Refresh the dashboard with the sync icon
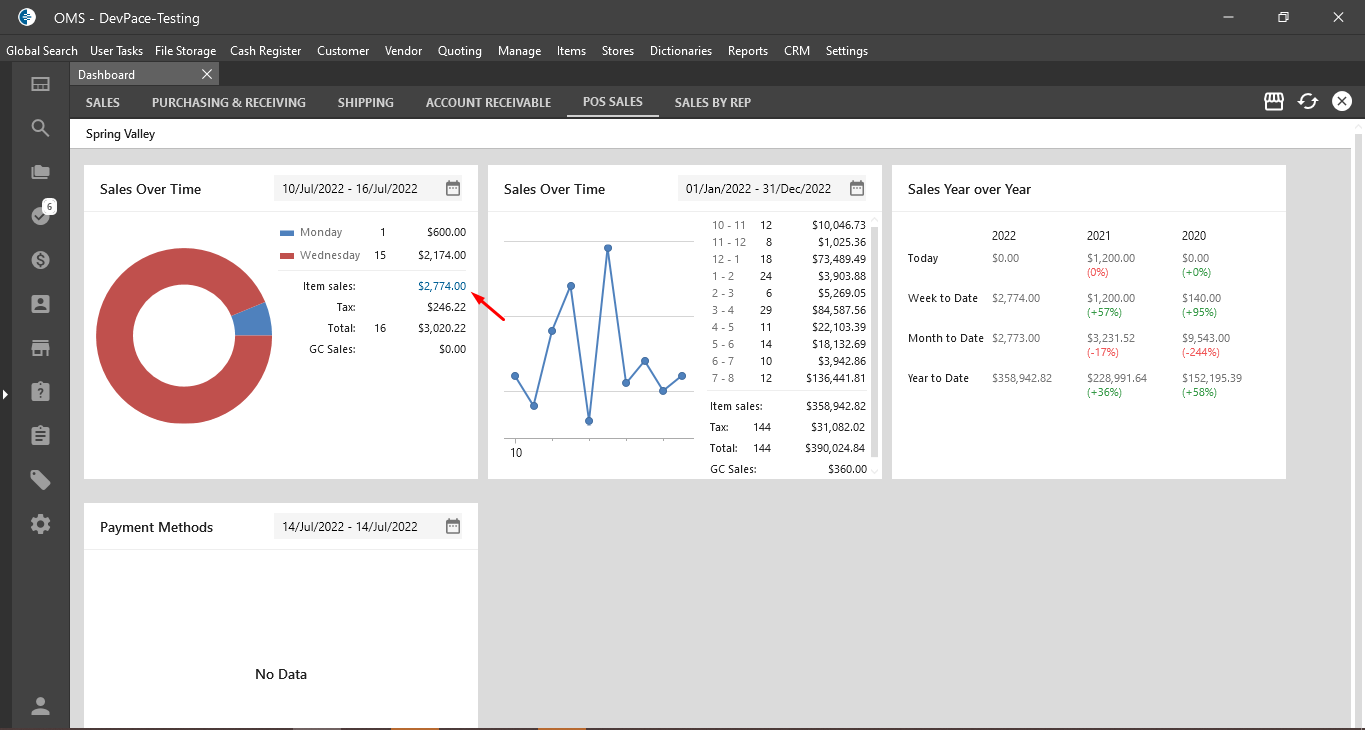The image size is (1365, 730). (1308, 101)
